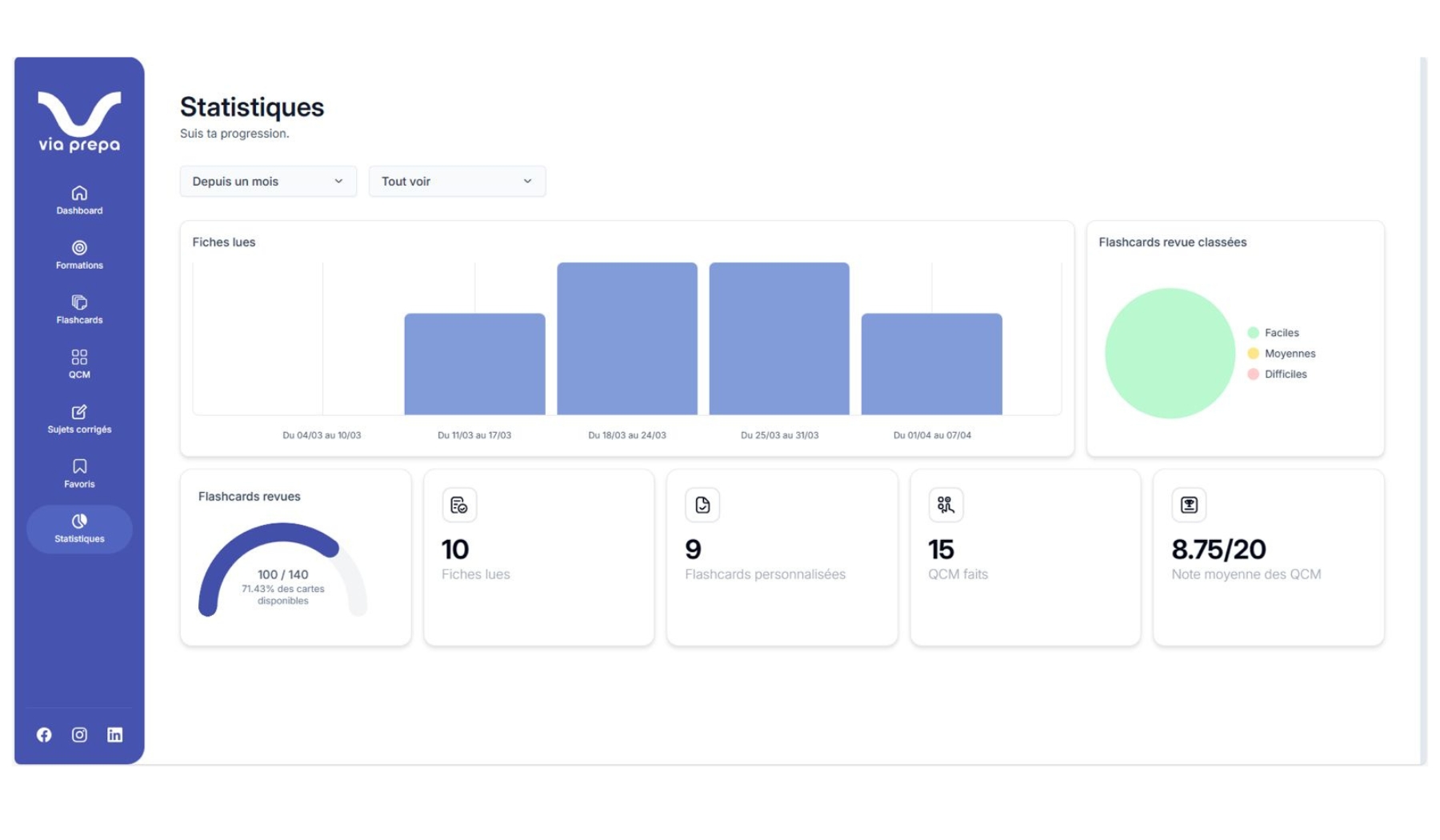Viewport: 1440px width, 840px height.
Task: Go to Formations in the sidebar
Action: click(79, 254)
